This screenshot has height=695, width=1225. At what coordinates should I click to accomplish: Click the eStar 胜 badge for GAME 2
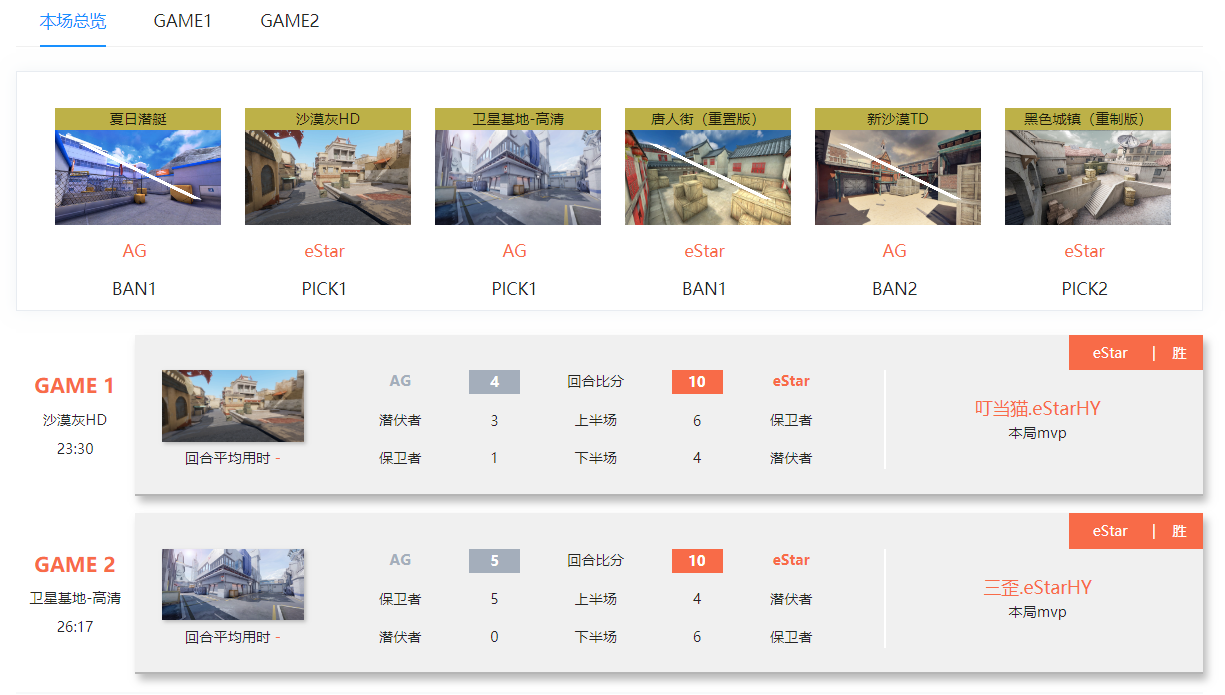pyautogui.click(x=1136, y=531)
